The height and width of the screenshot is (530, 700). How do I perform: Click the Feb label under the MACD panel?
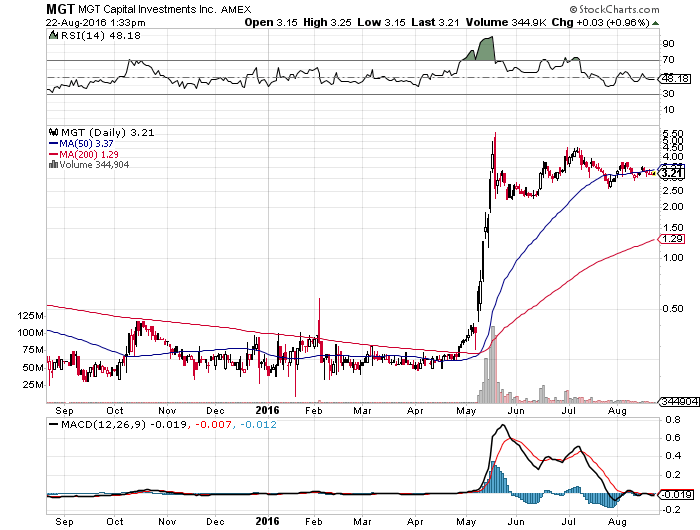314,522
